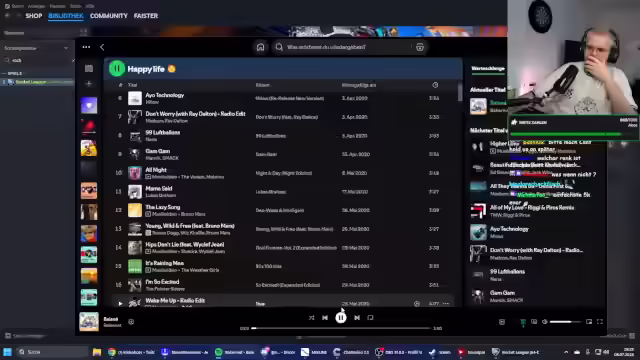Open the Spotify home icon
The height and width of the screenshot is (360, 640).
click(x=260, y=47)
